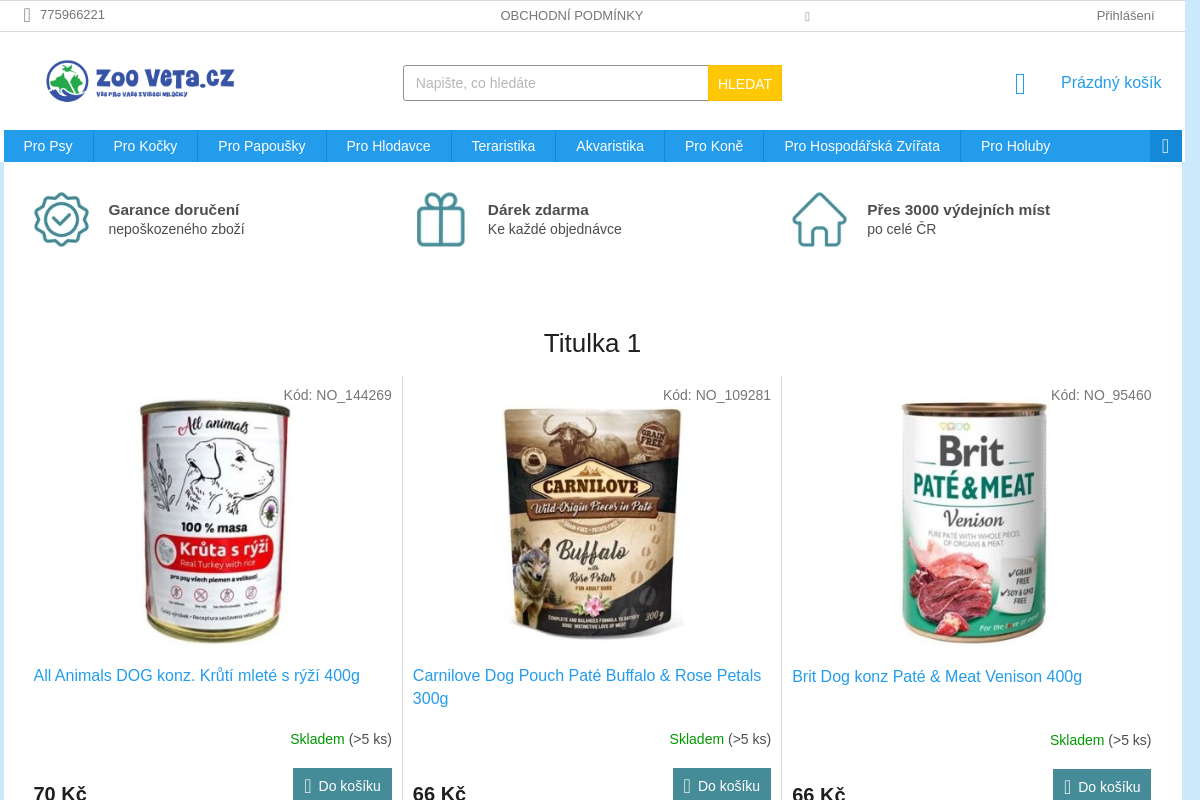
Task: Focus the 'Napište, co hledáte' search field
Action: (x=556, y=83)
